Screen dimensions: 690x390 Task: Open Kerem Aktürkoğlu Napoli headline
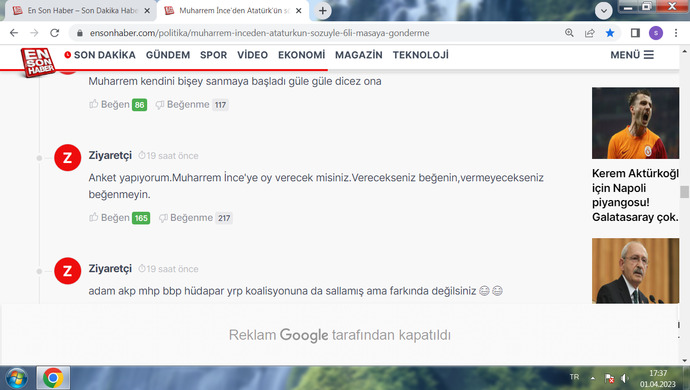coord(635,195)
